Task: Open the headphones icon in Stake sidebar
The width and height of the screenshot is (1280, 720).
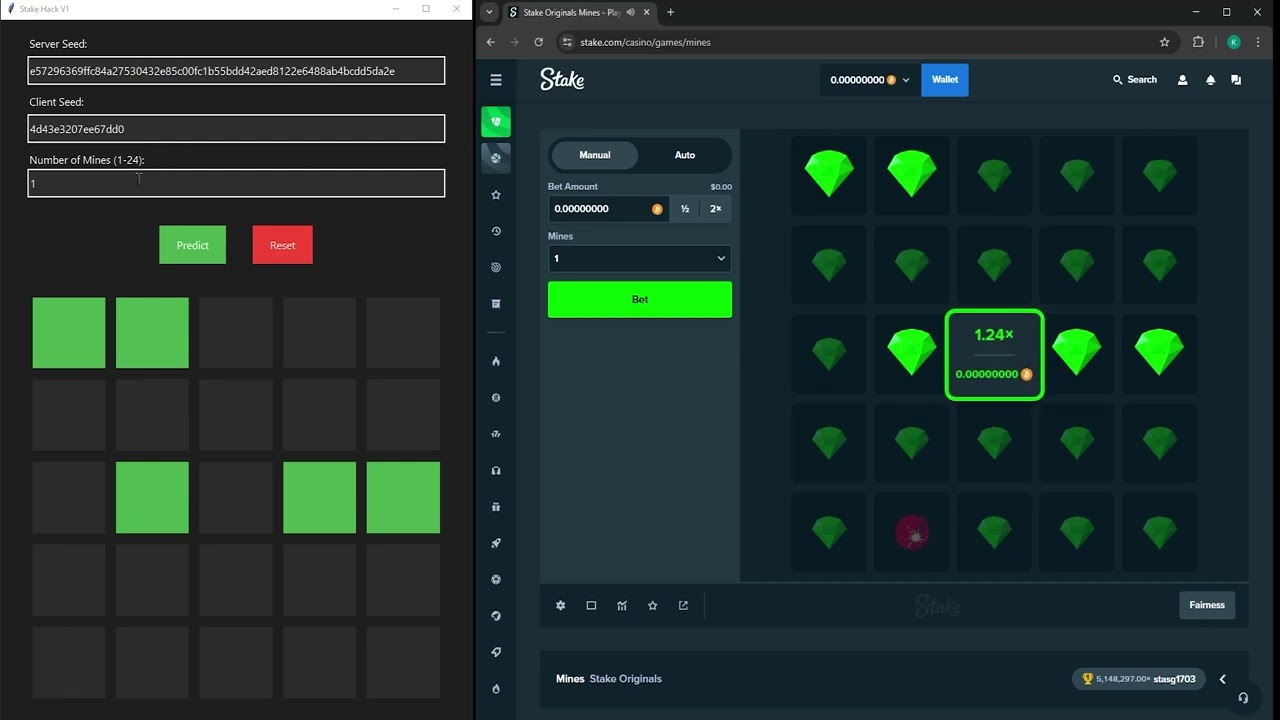Action: [496, 470]
